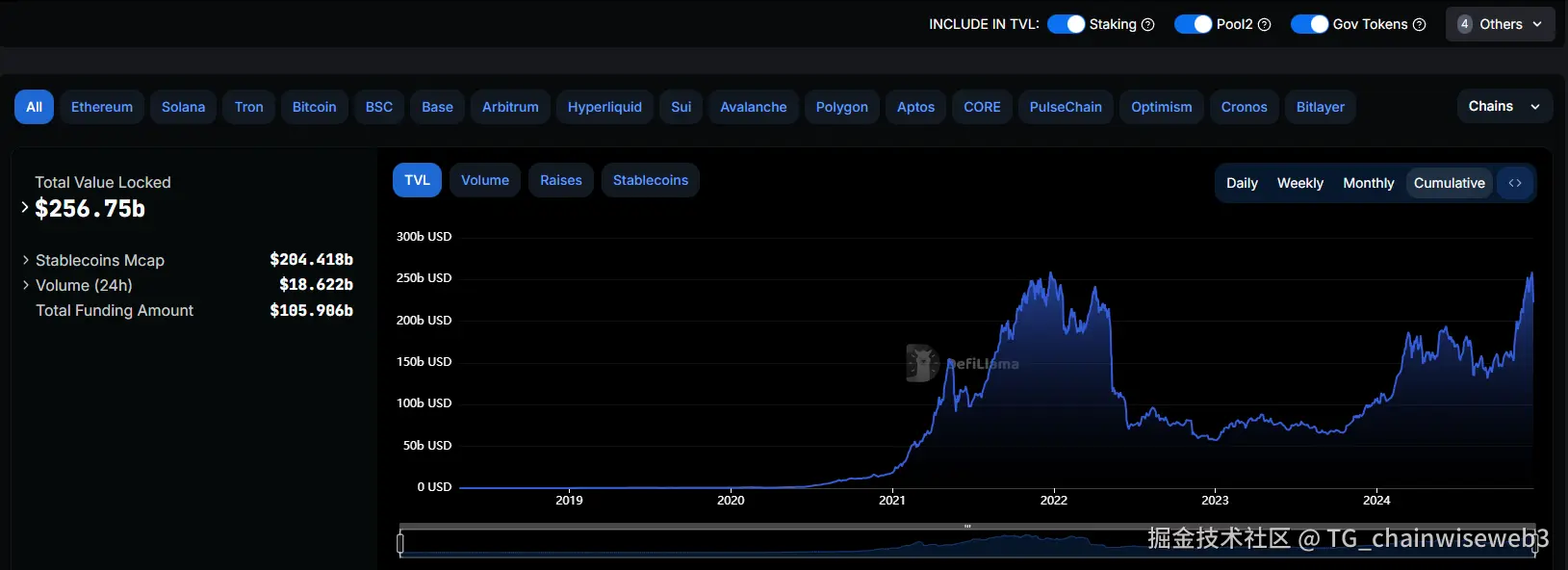
Task: Set chart interval to Daily
Action: click(1242, 183)
